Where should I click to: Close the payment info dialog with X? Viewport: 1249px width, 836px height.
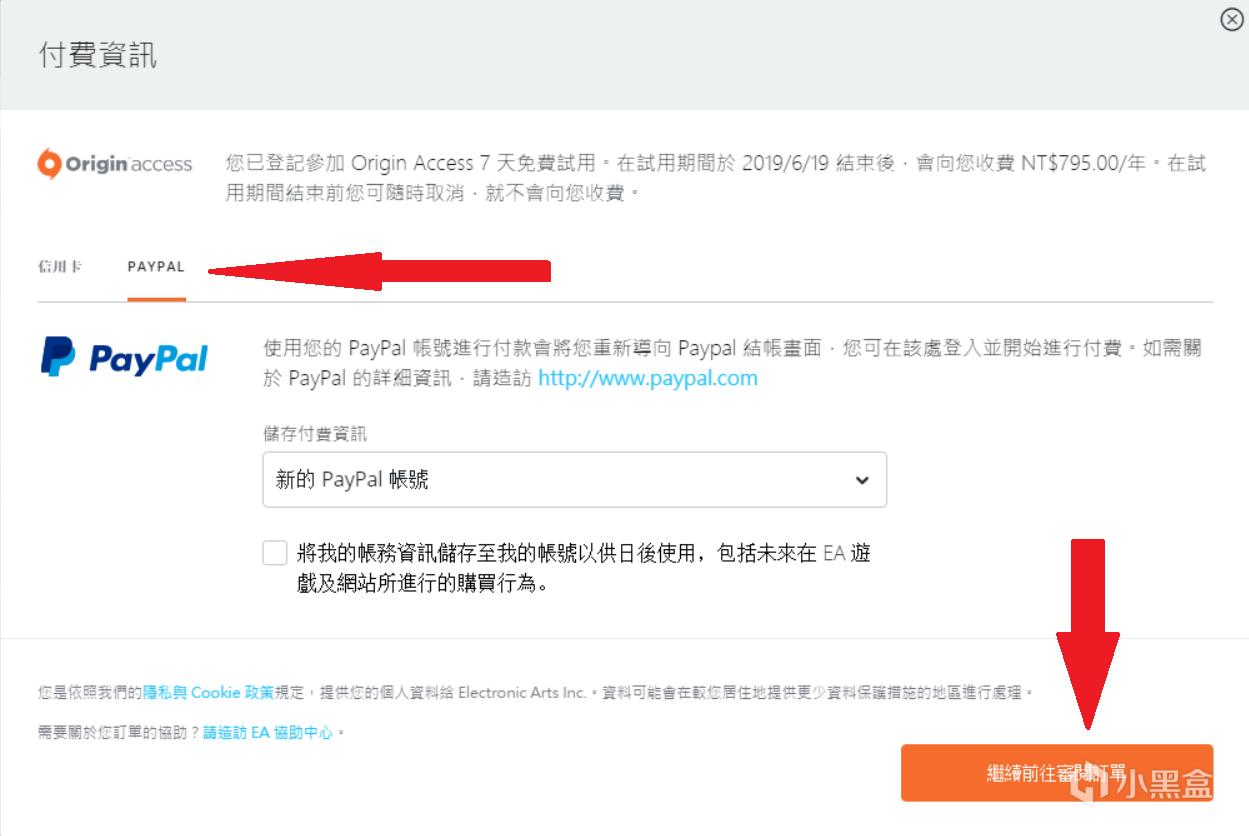[x=1232, y=20]
